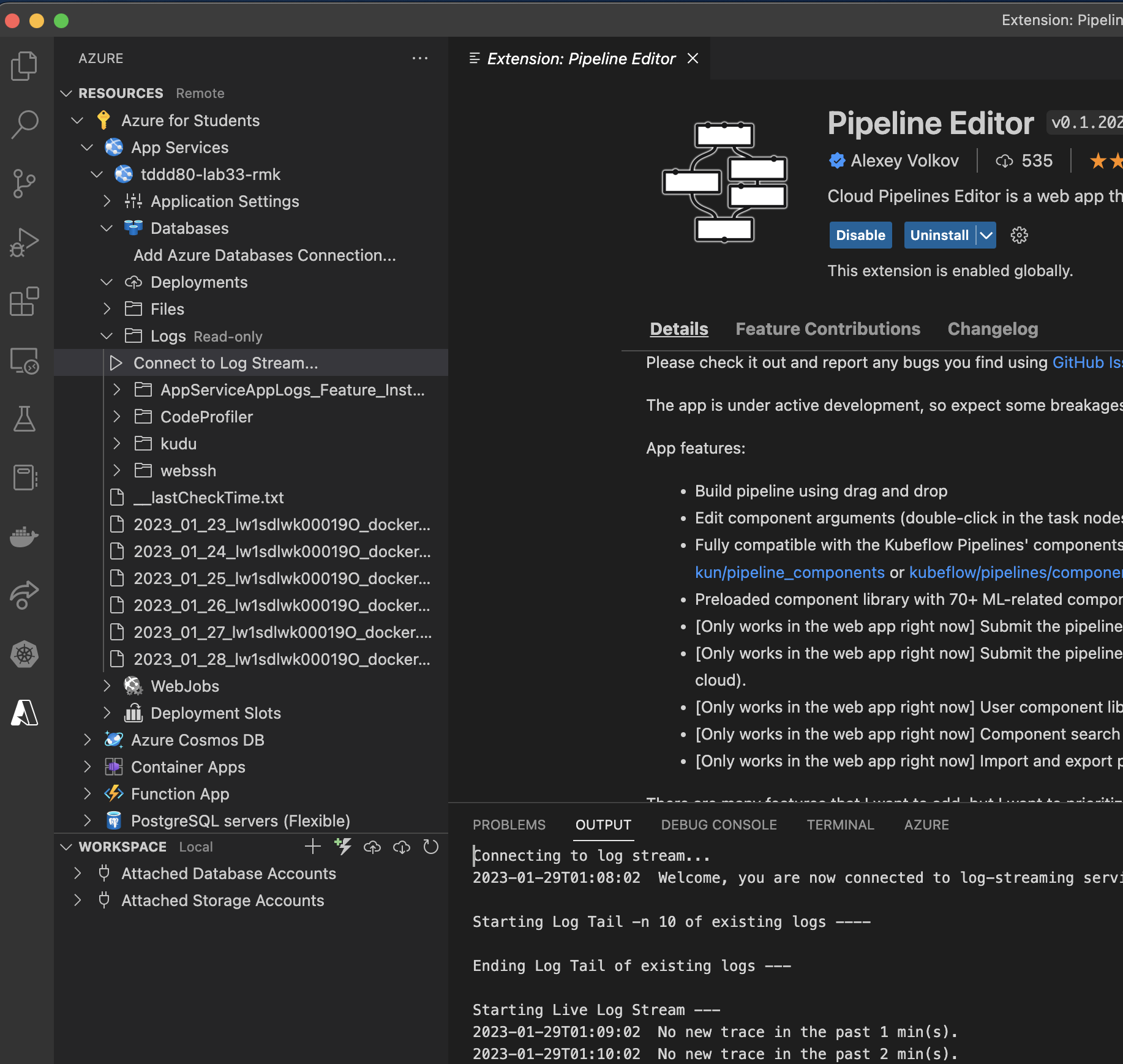Switch to Feature Contributions tab

(x=828, y=329)
